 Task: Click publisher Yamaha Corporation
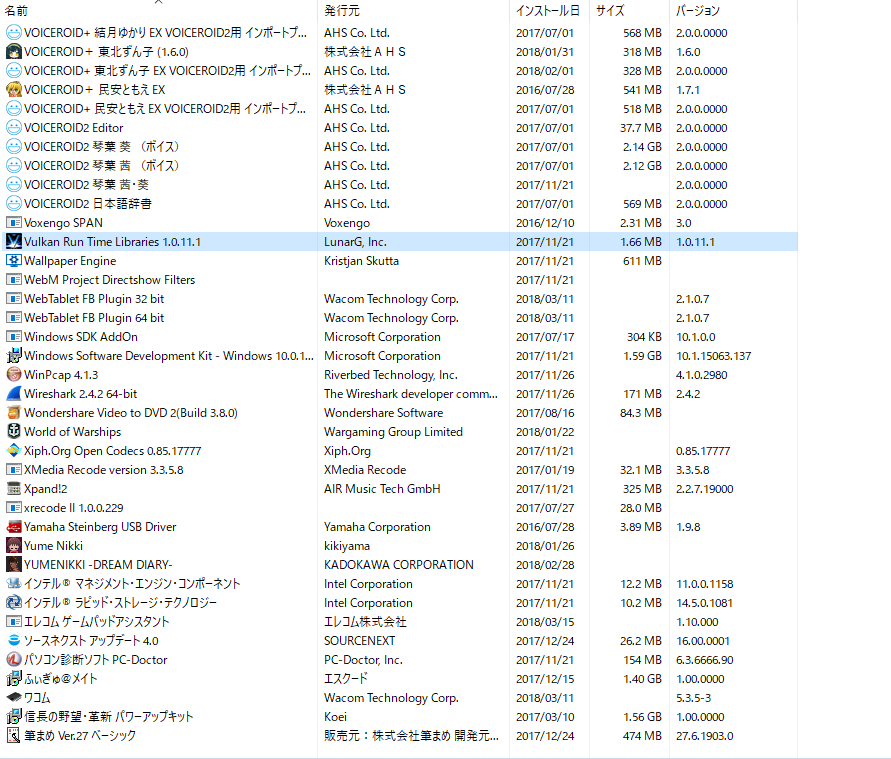(x=377, y=527)
